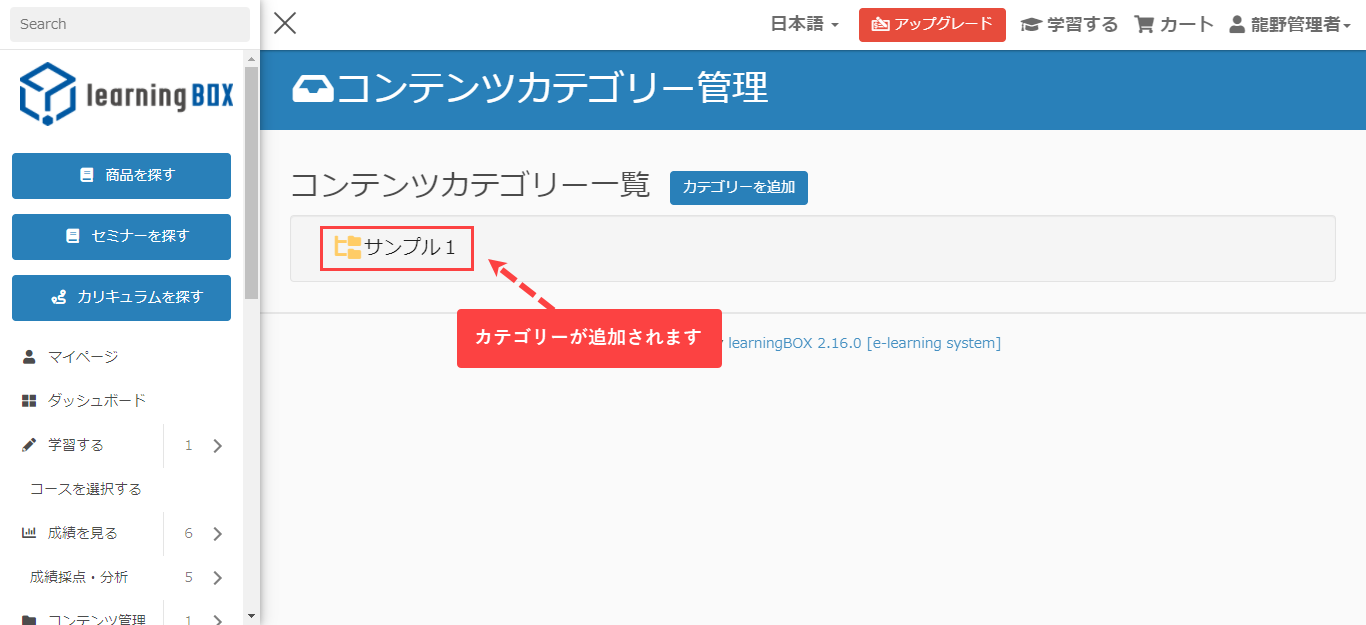
Task: Click the カテゴリーを追加 button
Action: point(738,187)
